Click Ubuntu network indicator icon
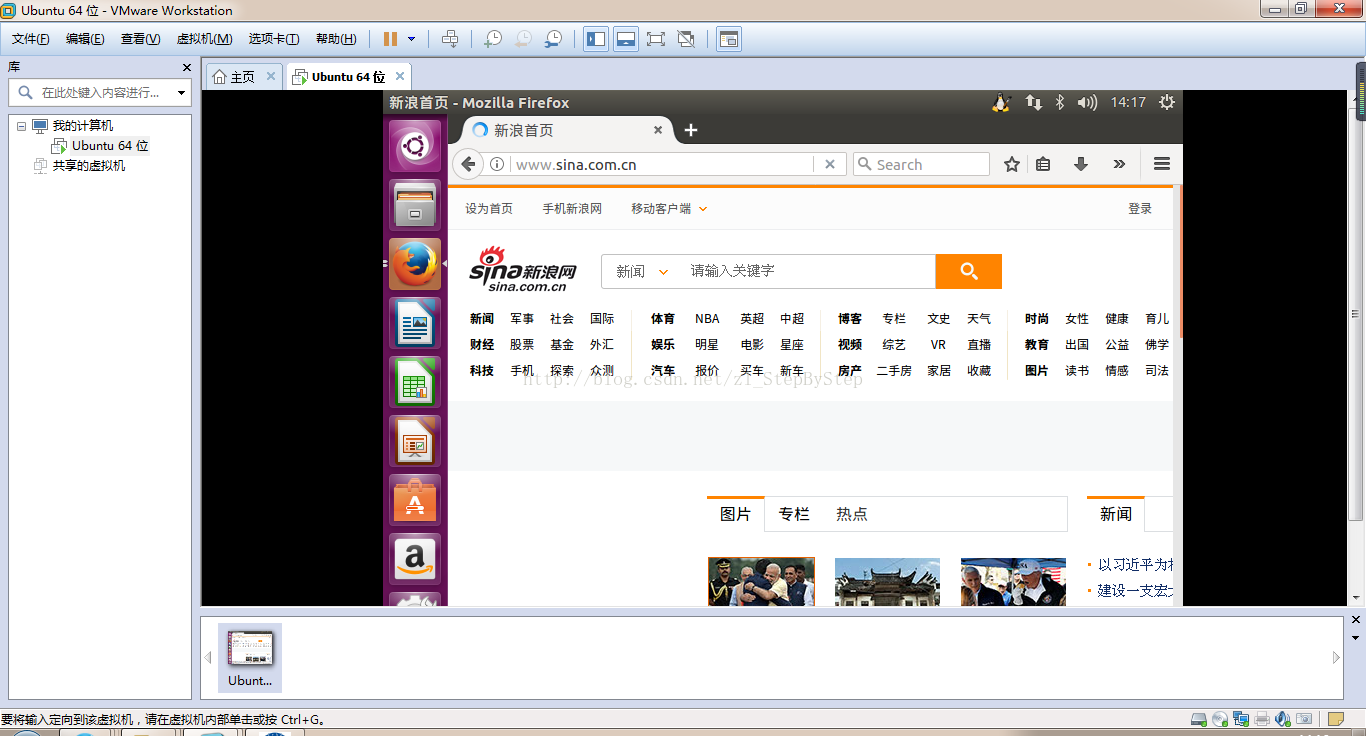 click(x=1034, y=102)
